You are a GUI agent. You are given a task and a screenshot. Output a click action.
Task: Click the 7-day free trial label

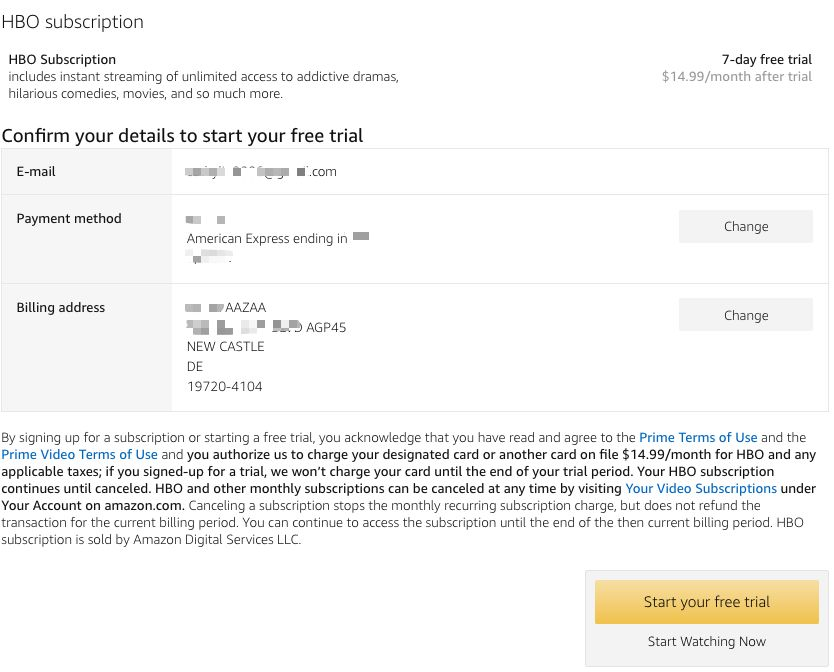click(766, 60)
